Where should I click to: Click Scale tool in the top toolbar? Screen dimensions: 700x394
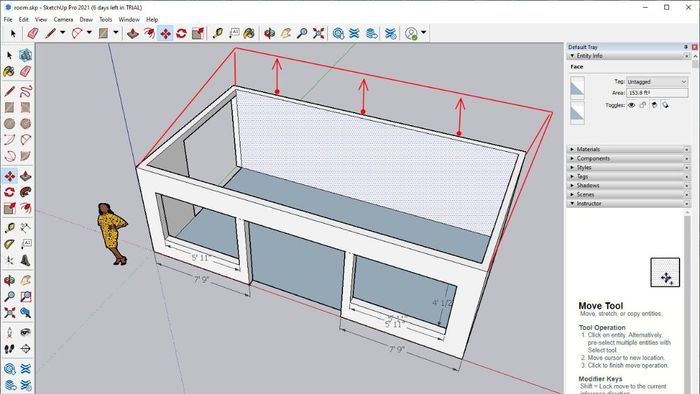[198, 33]
